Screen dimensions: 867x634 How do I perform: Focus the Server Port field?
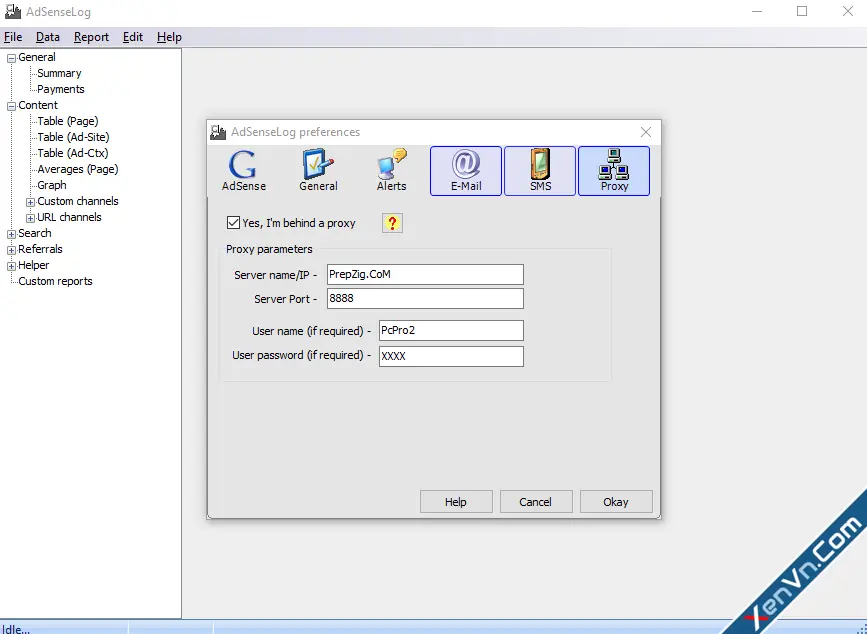(425, 298)
